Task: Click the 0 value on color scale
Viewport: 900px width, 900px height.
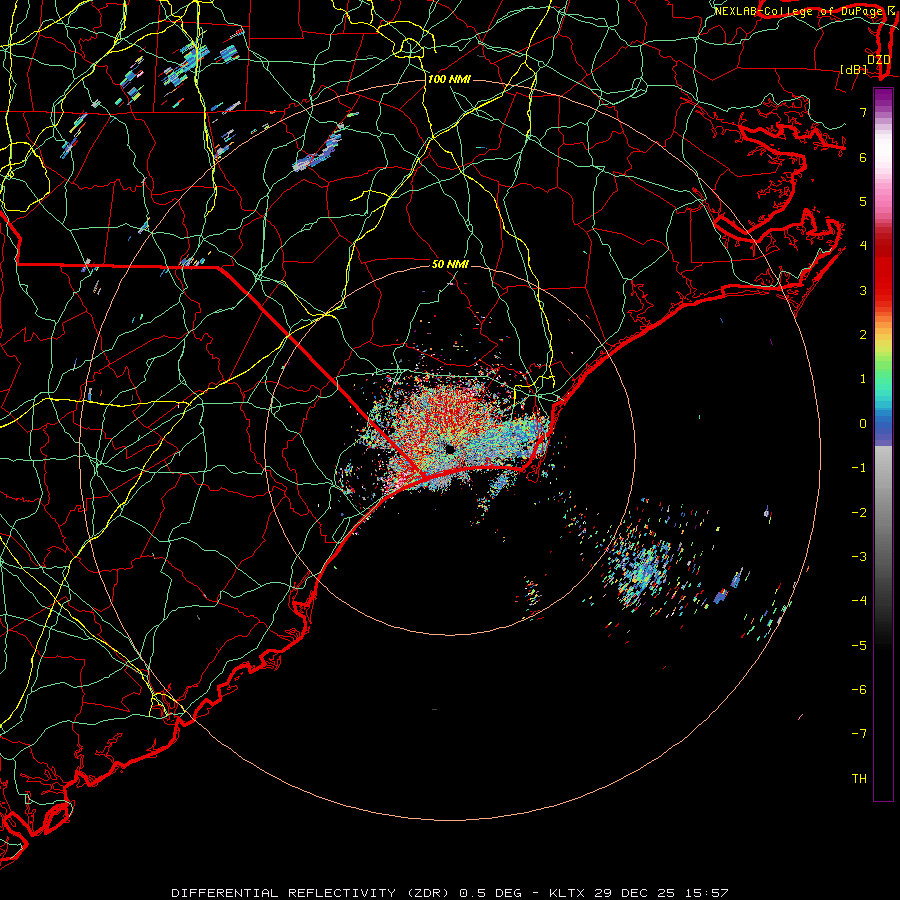Action: [863, 423]
